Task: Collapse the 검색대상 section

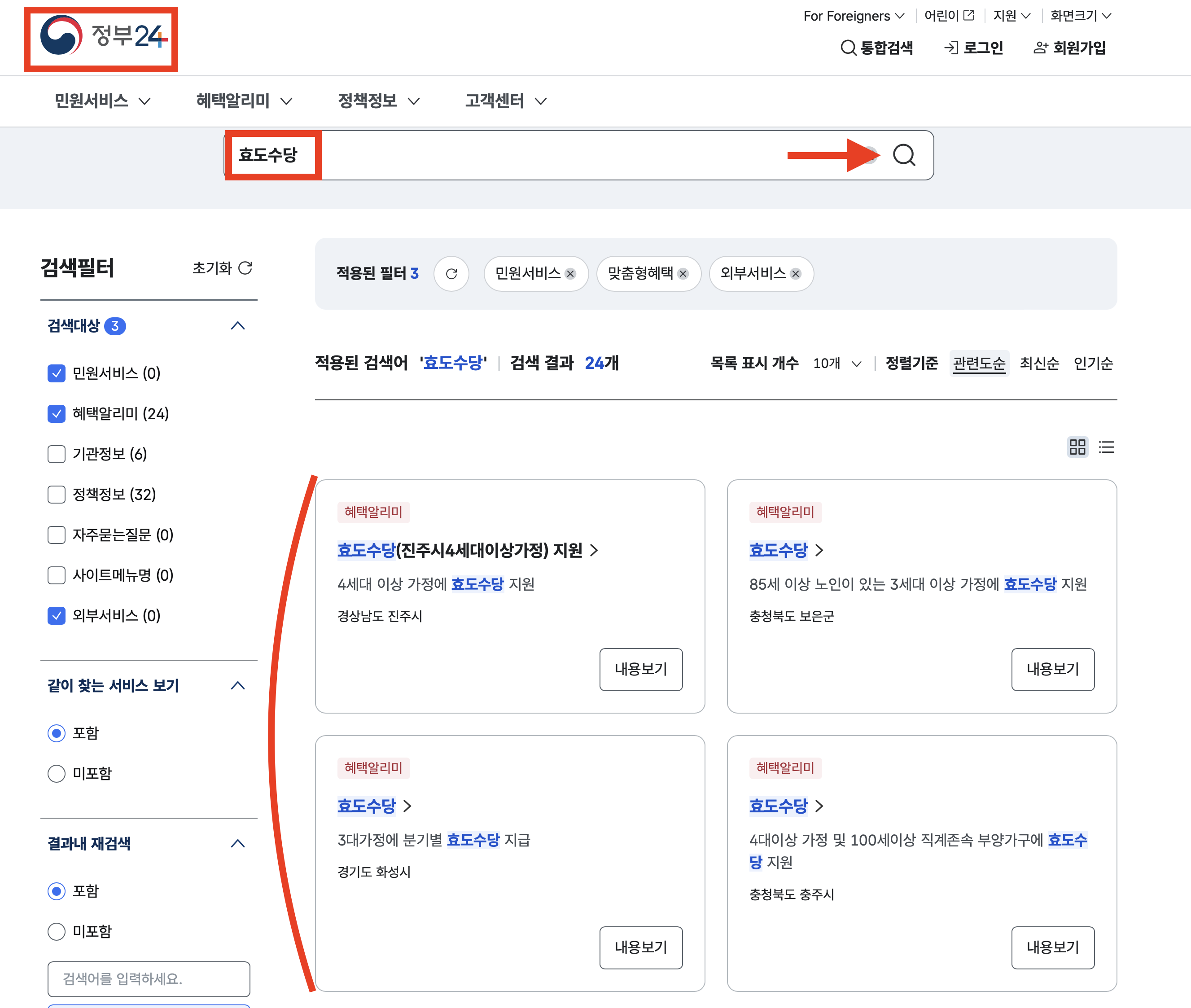Action: click(238, 326)
